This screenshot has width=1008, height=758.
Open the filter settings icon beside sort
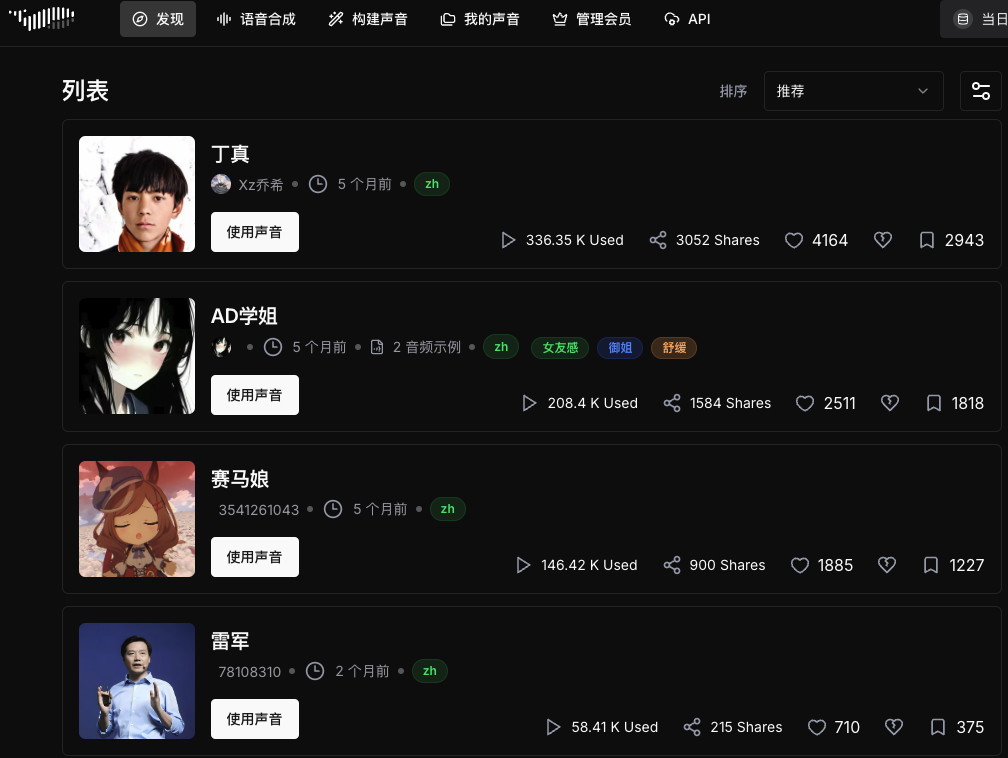coord(980,91)
